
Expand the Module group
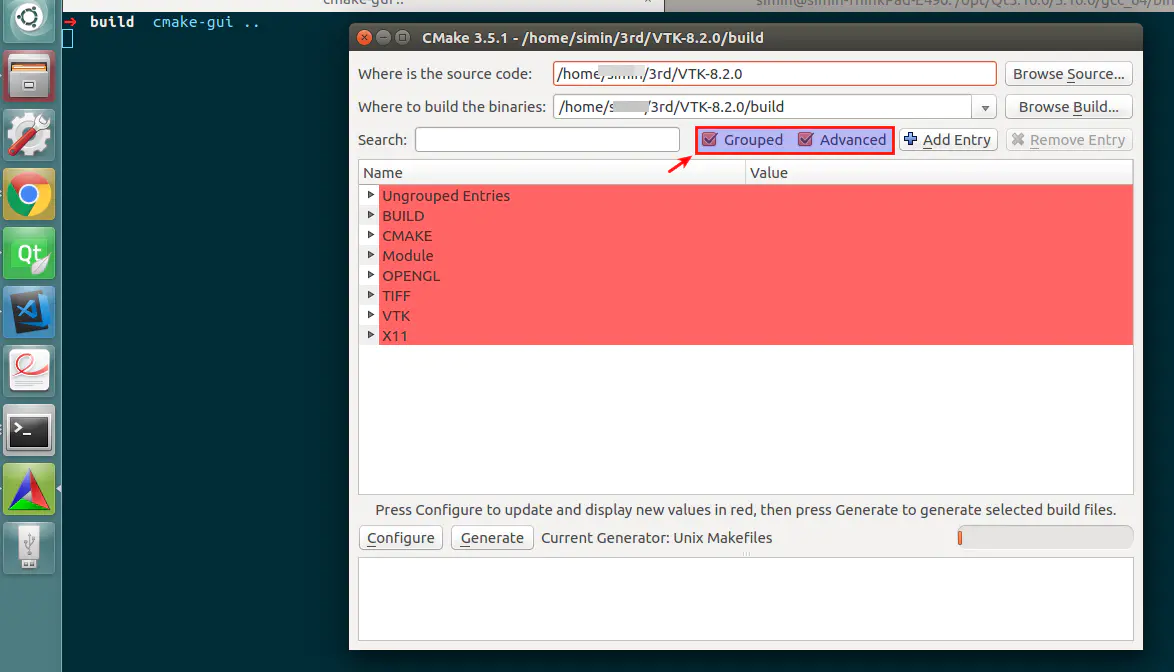pos(371,255)
